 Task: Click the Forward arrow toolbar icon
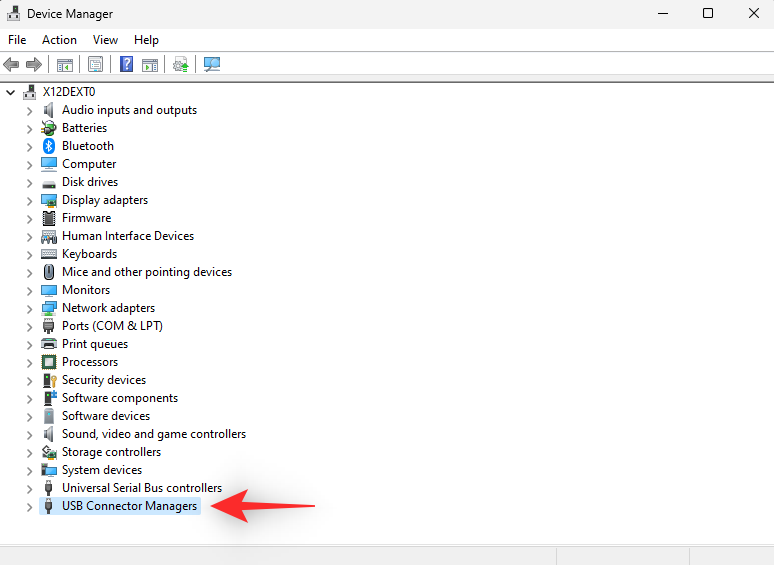(34, 64)
